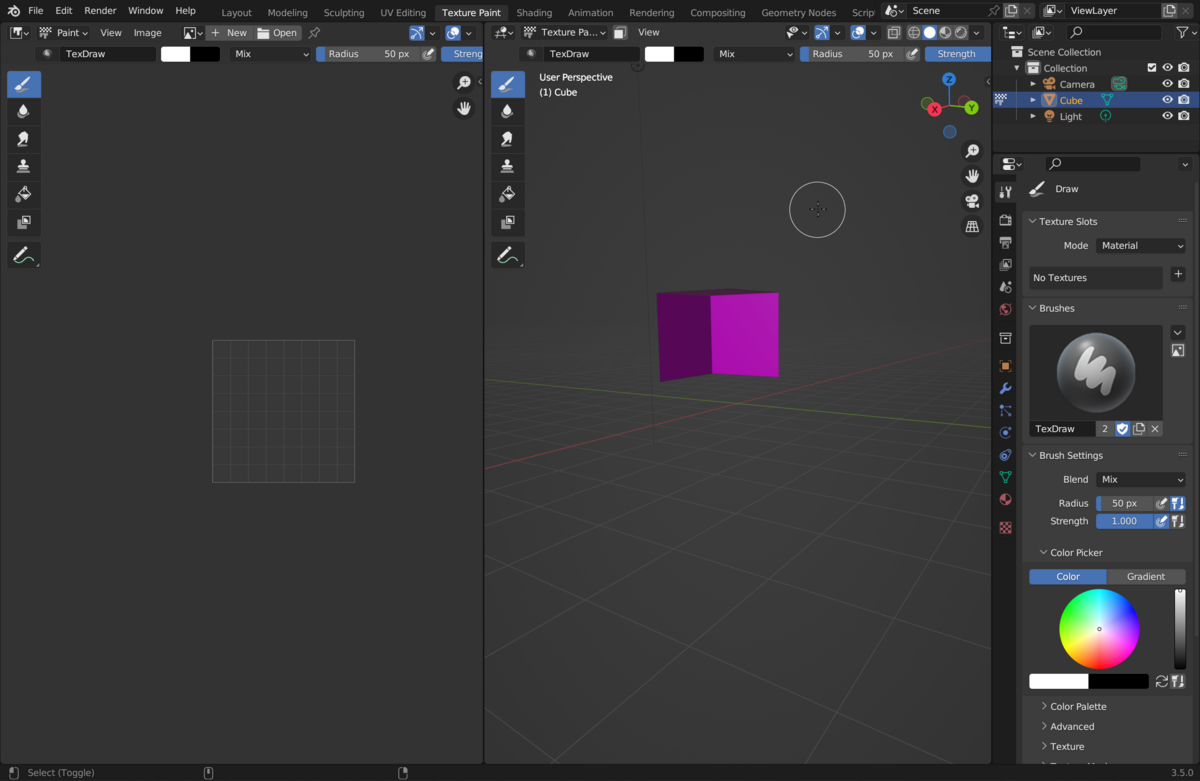Click the Z axis on navigation gizmo
This screenshot has height=781, width=1200.
(949, 79)
